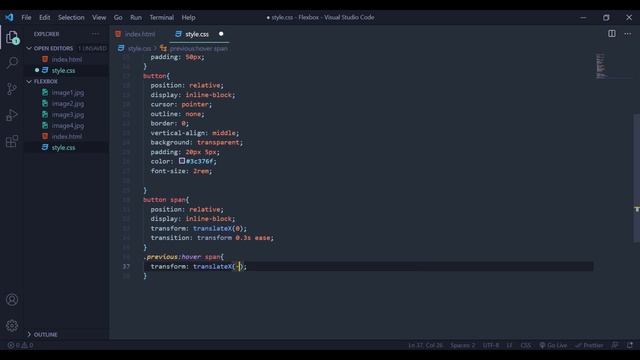Select the style.css editor tab
This screenshot has width=640, height=360.
pyautogui.click(x=199, y=34)
